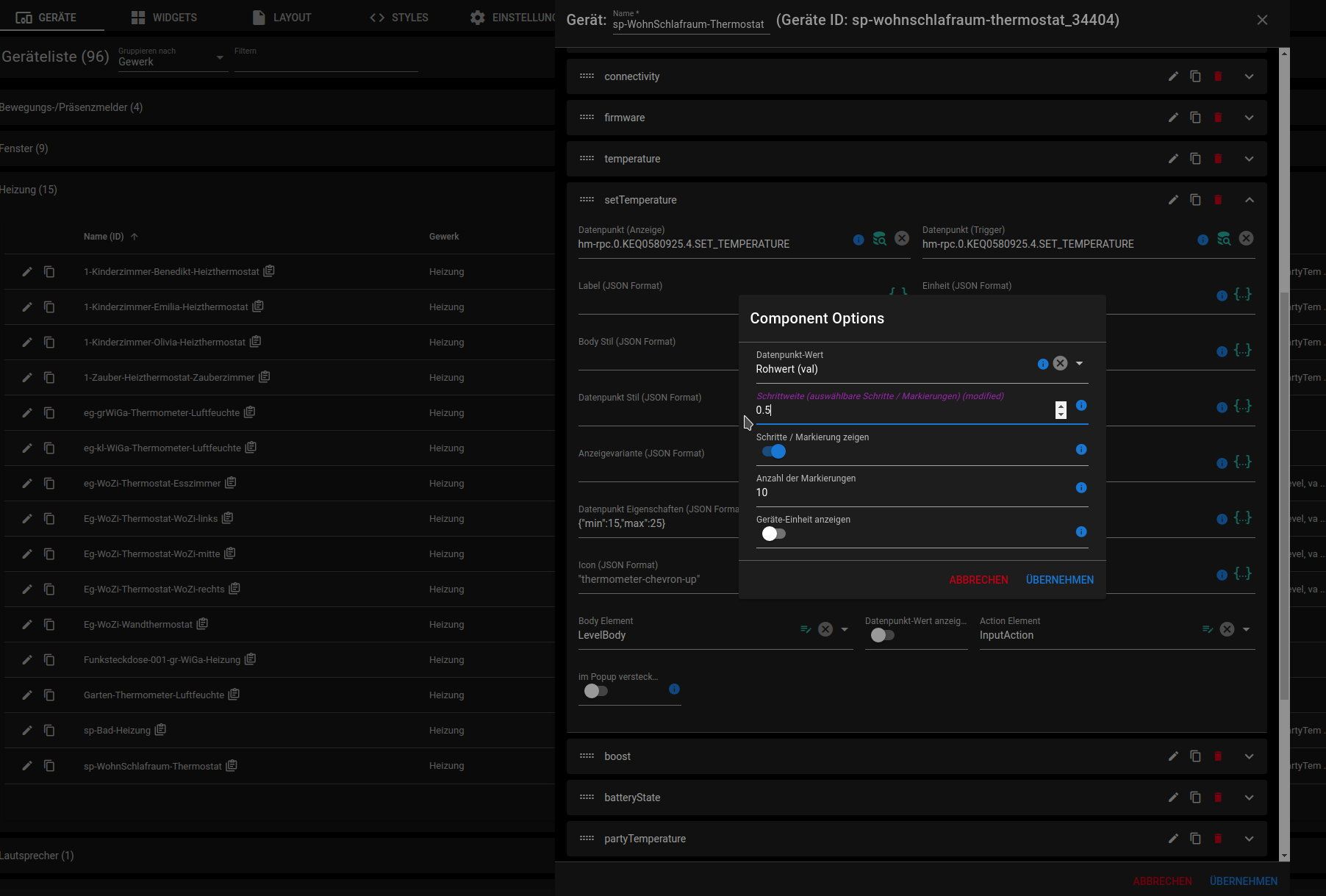Expand the partyTemperature section
1326x896 pixels.
coord(1249,839)
